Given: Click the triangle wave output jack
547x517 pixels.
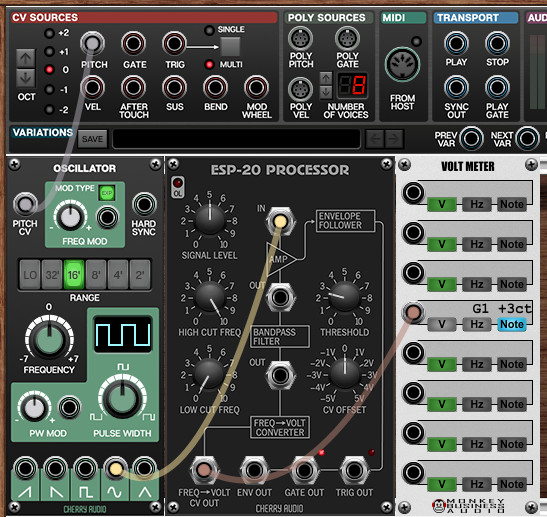Looking at the screenshot, I should coord(144,469).
